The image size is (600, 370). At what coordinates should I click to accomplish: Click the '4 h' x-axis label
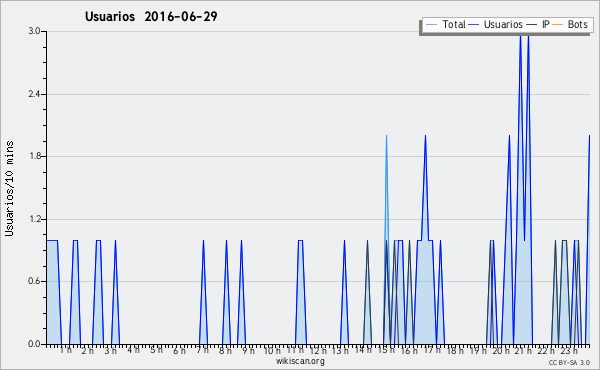(x=134, y=350)
